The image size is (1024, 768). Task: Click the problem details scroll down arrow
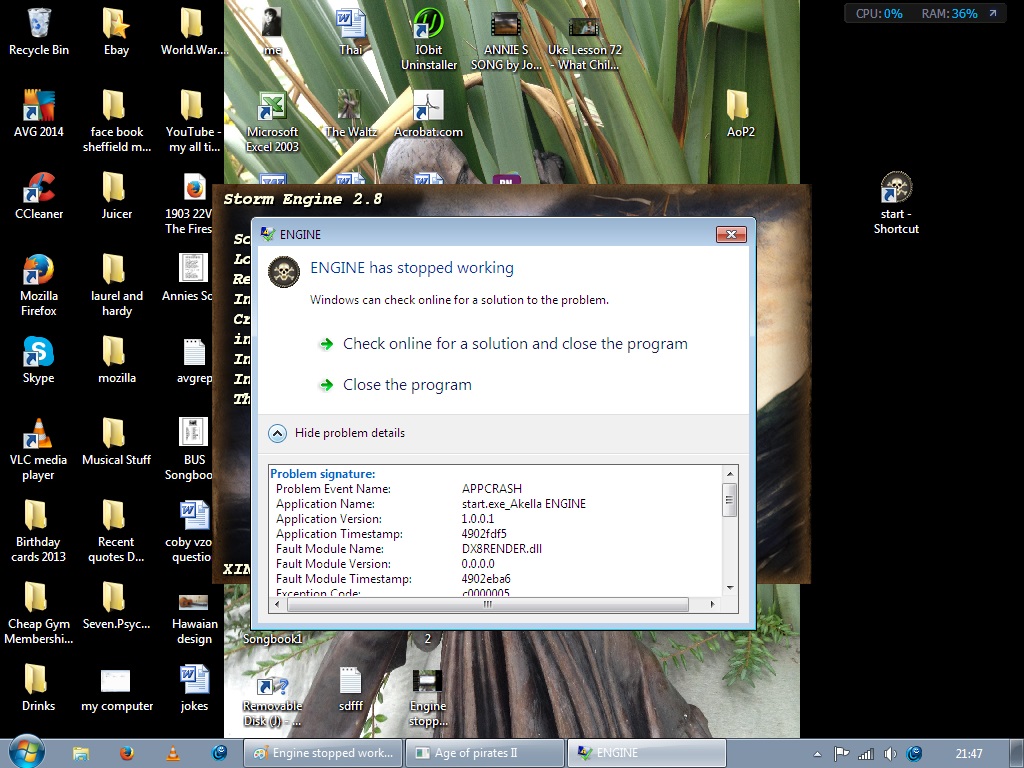point(730,588)
